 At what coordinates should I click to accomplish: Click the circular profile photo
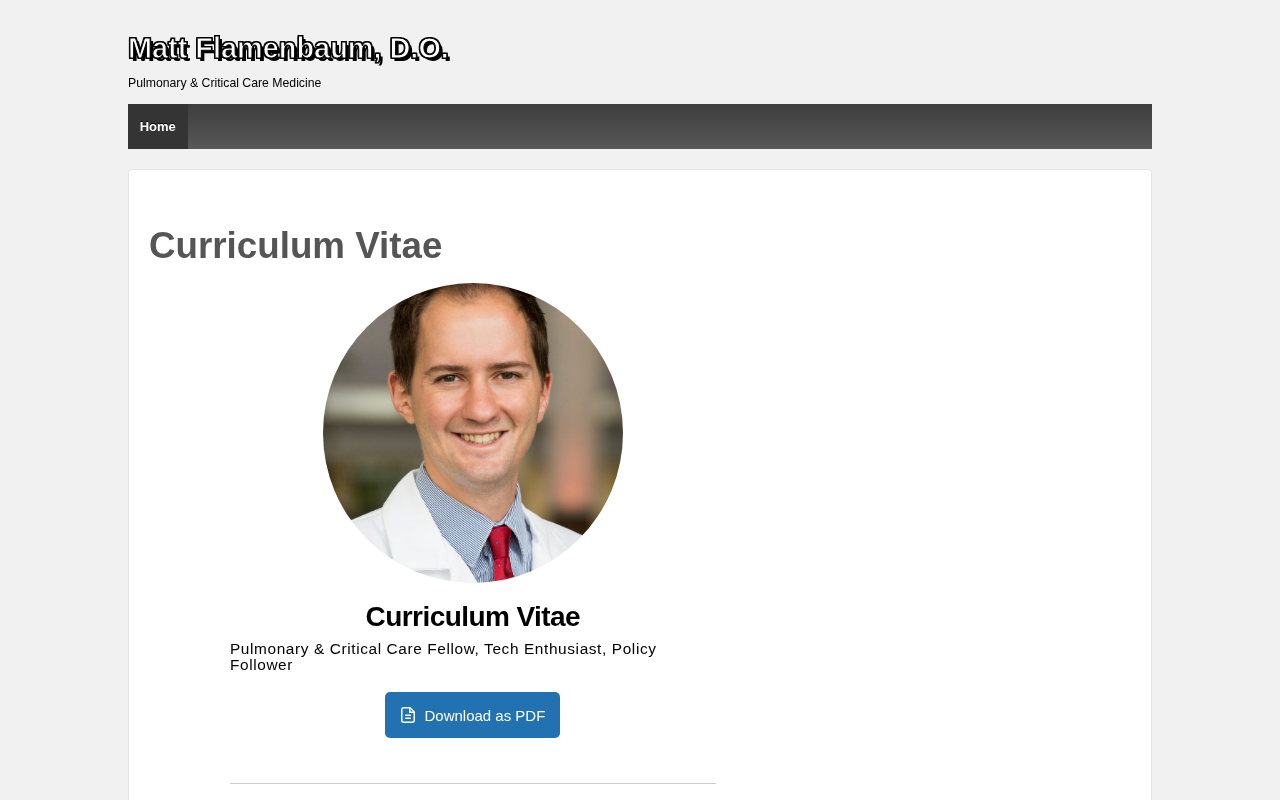click(x=473, y=433)
